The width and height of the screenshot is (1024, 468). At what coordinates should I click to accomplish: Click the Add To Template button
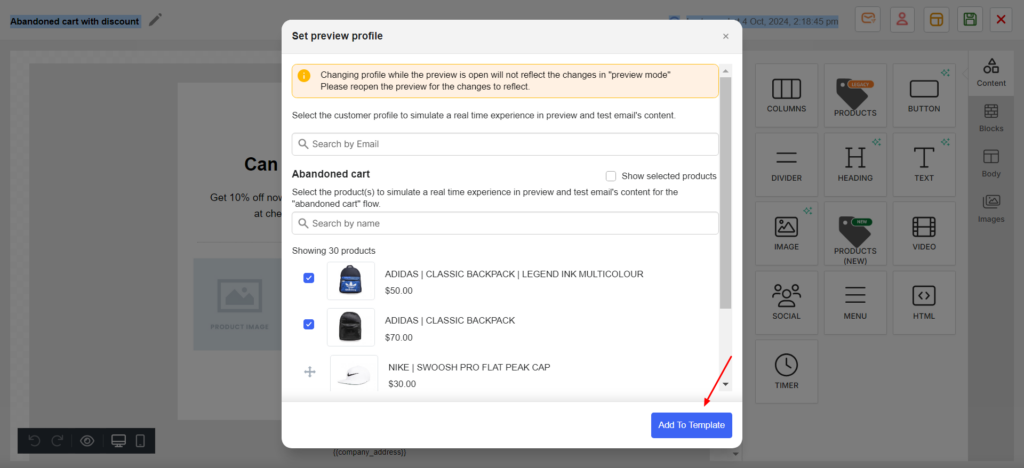(691, 425)
